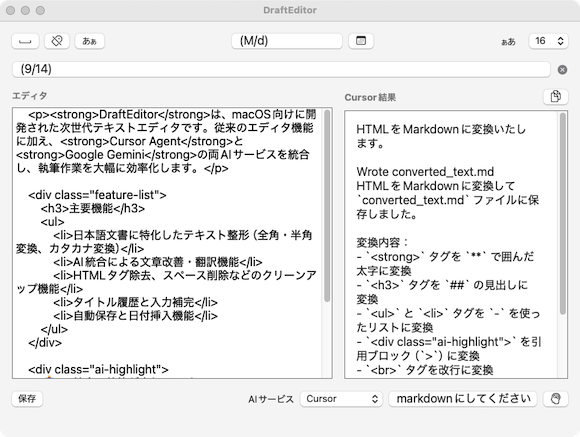
Task: Click the '変換内容：' line in result
Action: point(382,242)
